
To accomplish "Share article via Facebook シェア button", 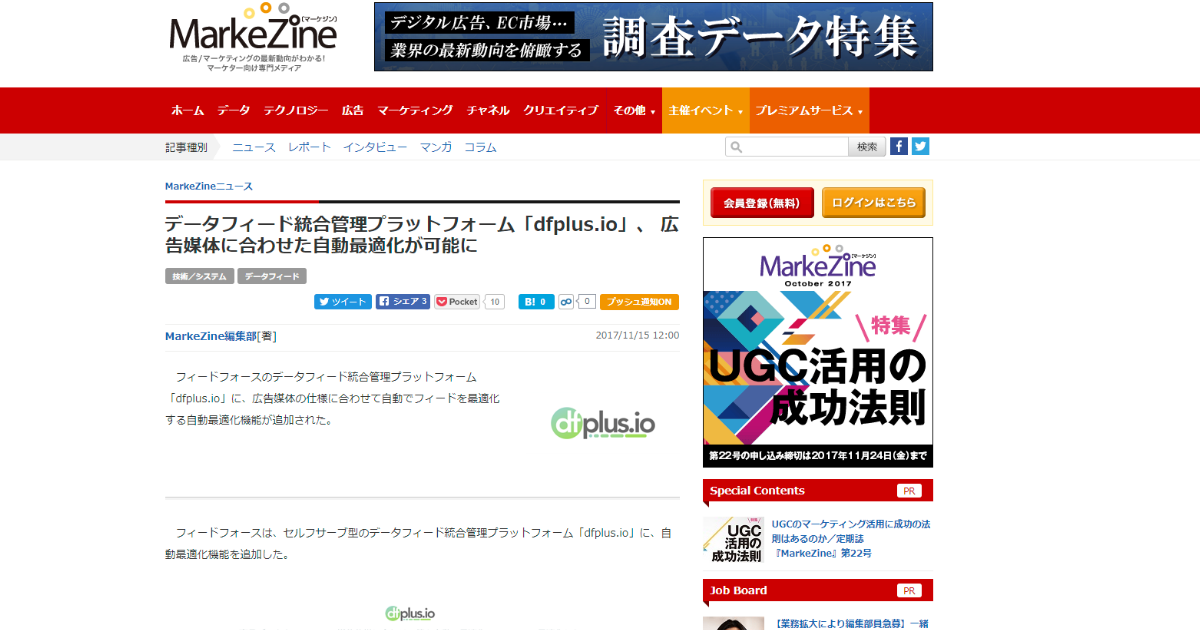I will (403, 301).
